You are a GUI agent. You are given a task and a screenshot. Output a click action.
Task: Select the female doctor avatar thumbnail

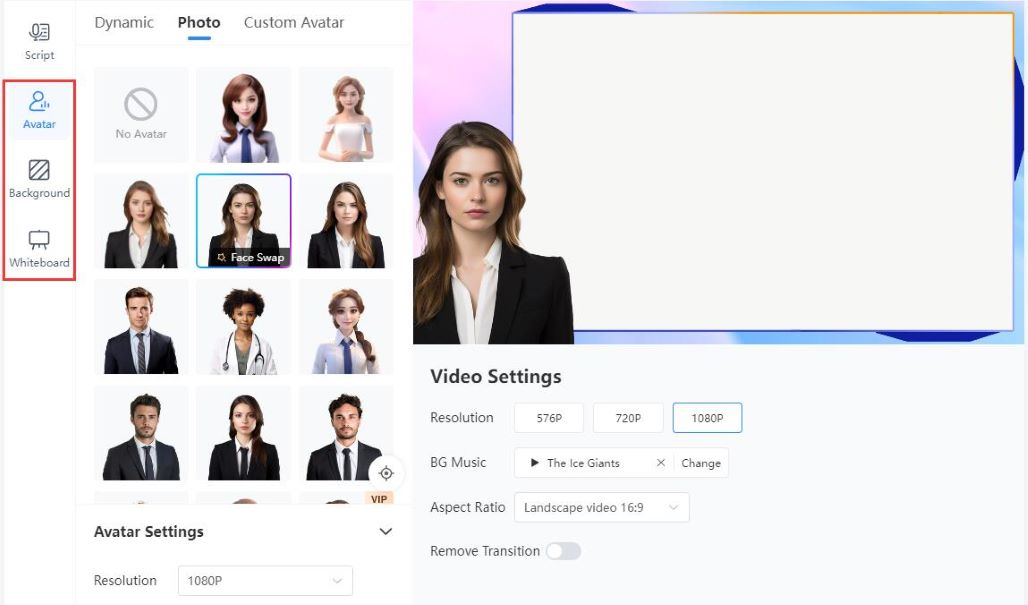[x=243, y=326]
